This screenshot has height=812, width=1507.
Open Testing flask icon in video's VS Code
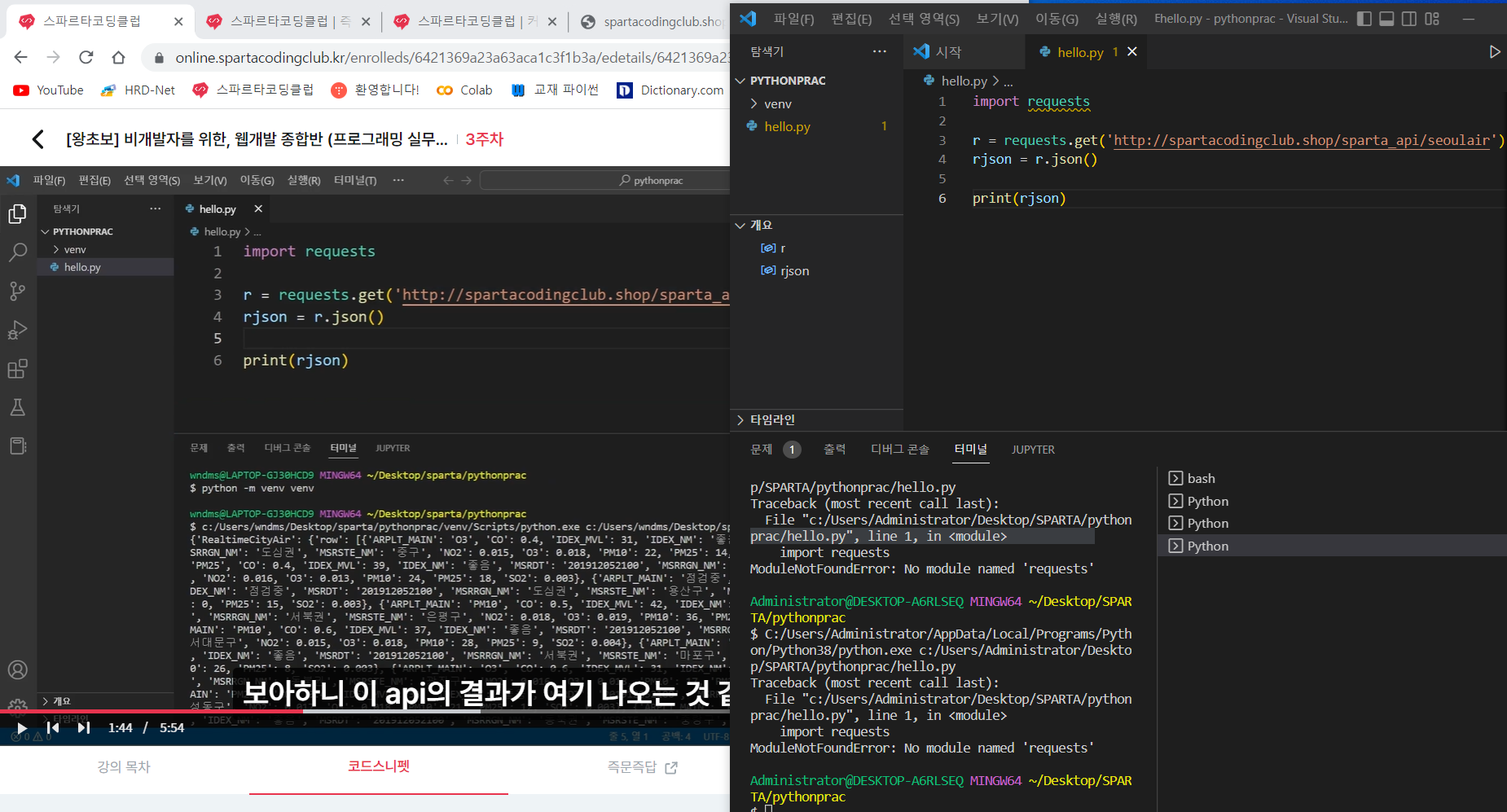[x=17, y=407]
